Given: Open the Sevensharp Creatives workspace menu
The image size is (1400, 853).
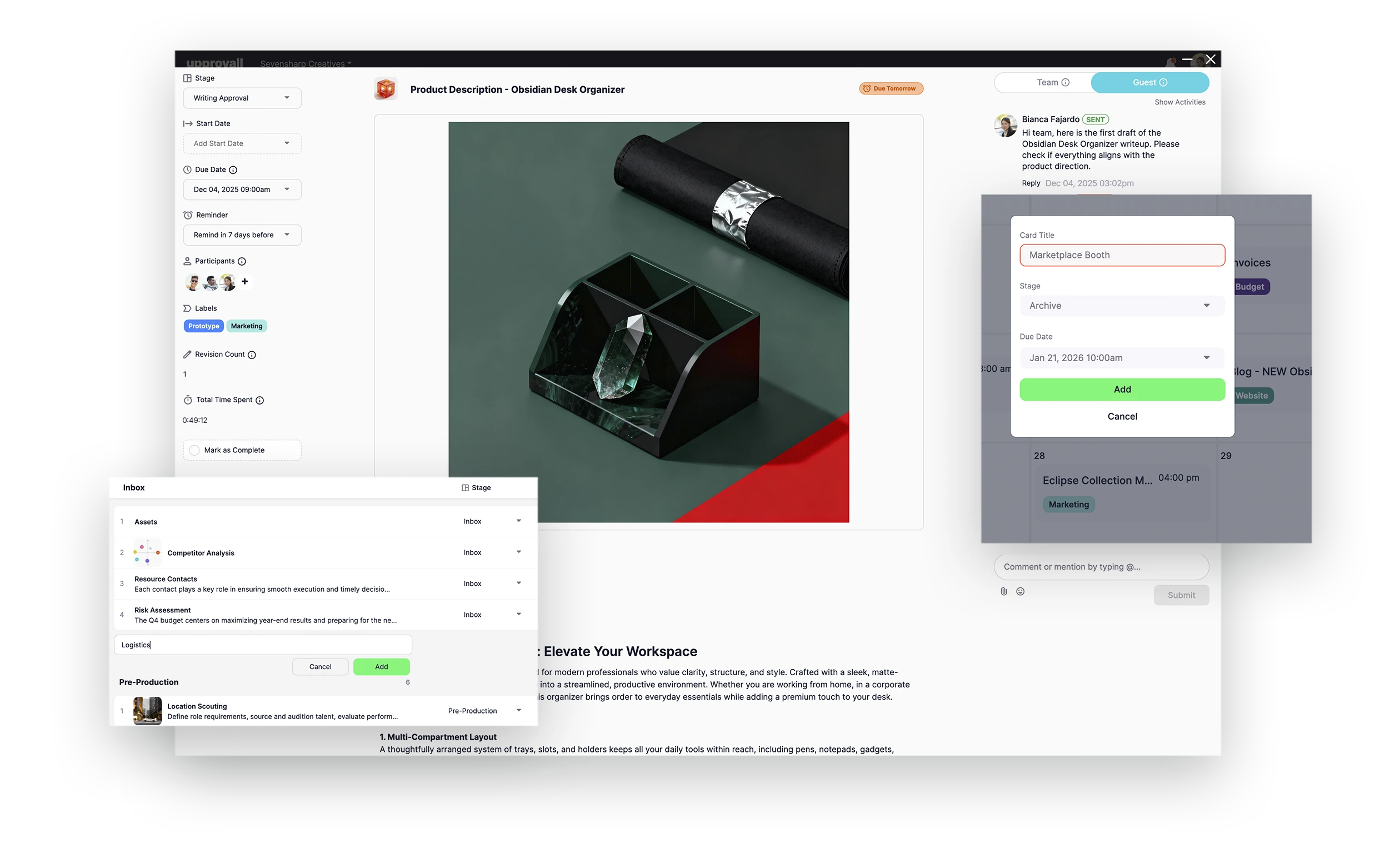Looking at the screenshot, I should [305, 63].
